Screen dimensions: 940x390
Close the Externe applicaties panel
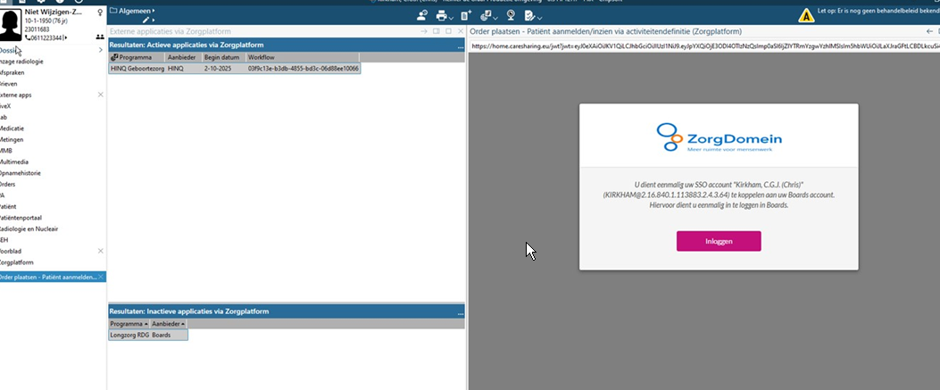coord(460,31)
